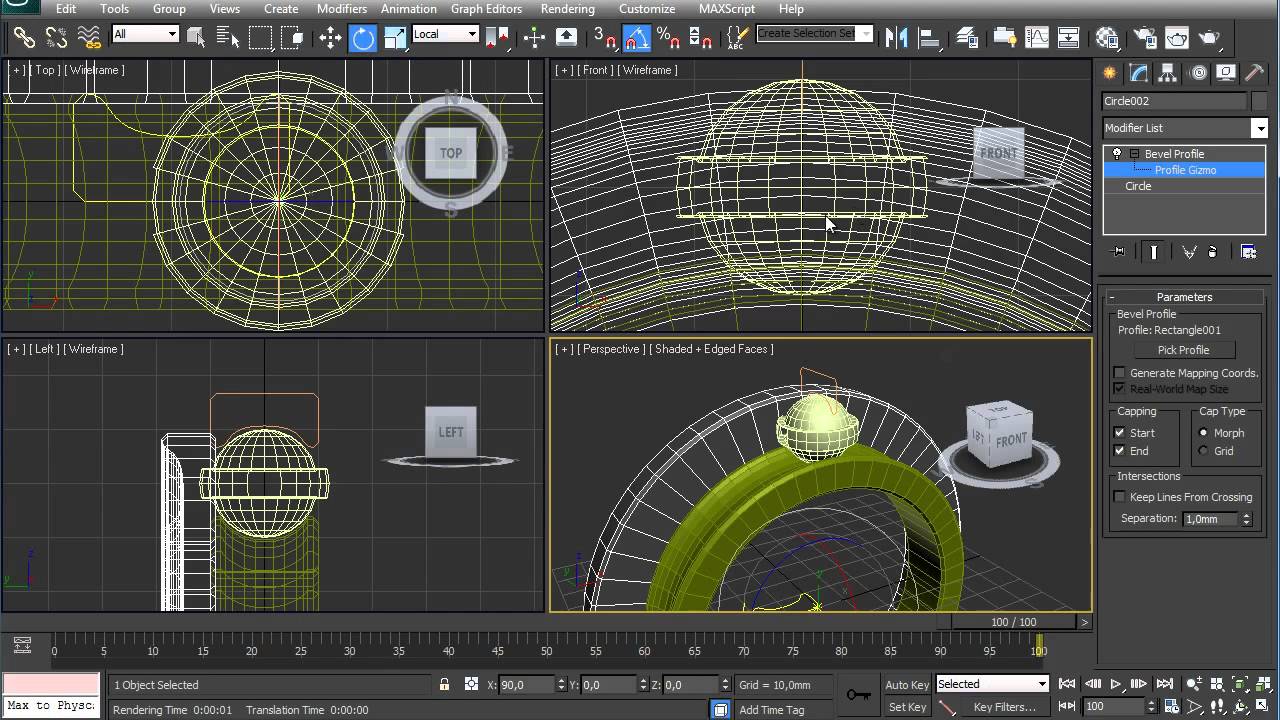
Task: Open key mode Selected dropdown
Action: (x=992, y=684)
